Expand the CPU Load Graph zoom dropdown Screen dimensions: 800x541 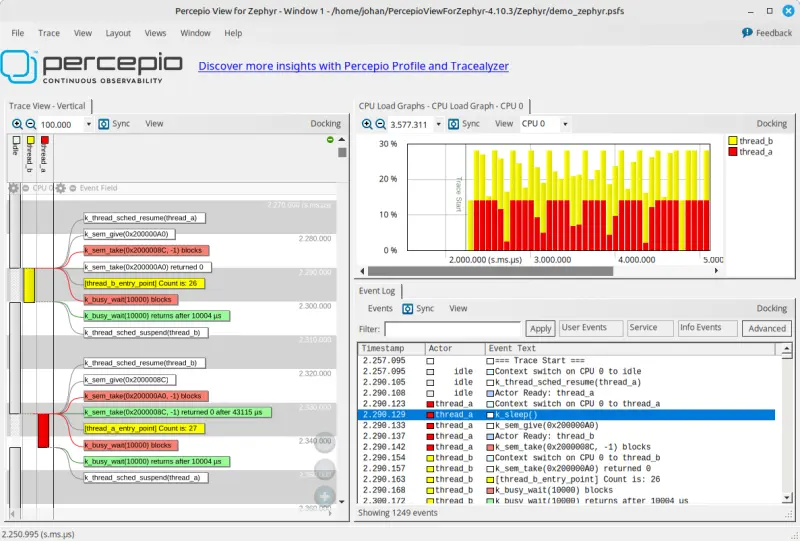pos(437,125)
